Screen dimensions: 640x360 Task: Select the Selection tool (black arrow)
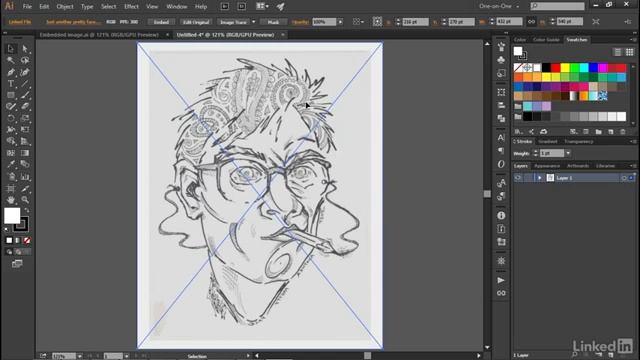pyautogui.click(x=11, y=49)
